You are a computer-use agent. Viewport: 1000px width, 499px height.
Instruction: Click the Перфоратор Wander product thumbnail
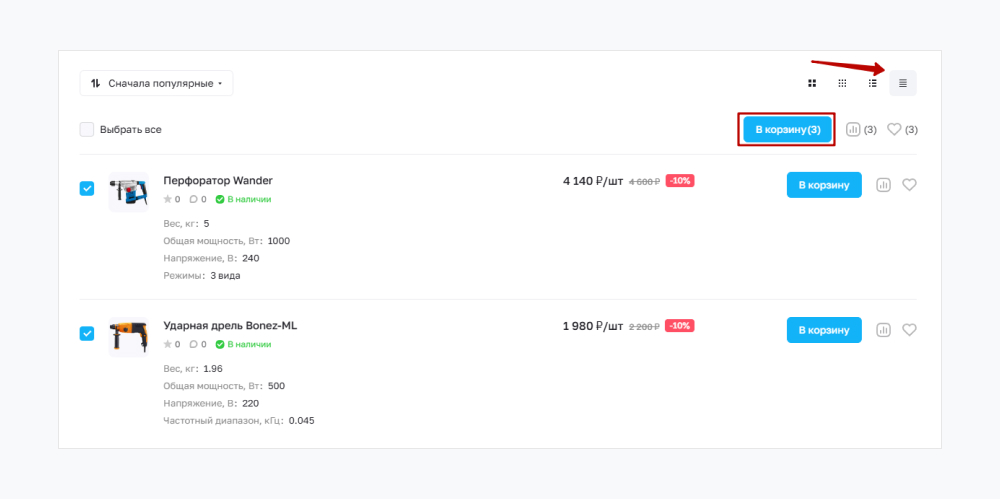click(x=128, y=191)
